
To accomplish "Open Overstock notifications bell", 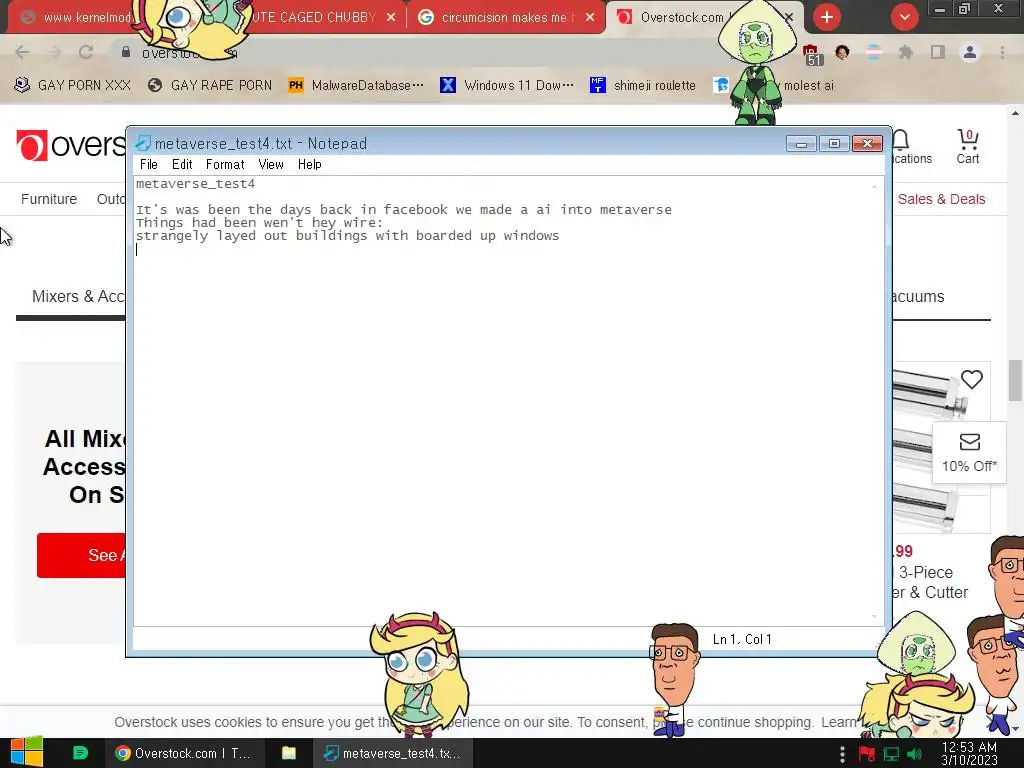I will 902,140.
